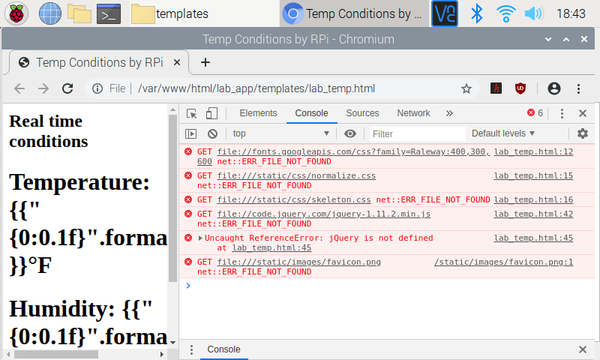This screenshot has width=600, height=360.
Task: Open the stack trace link lab_temp.html:45
Action: pyautogui.click(x=272, y=248)
